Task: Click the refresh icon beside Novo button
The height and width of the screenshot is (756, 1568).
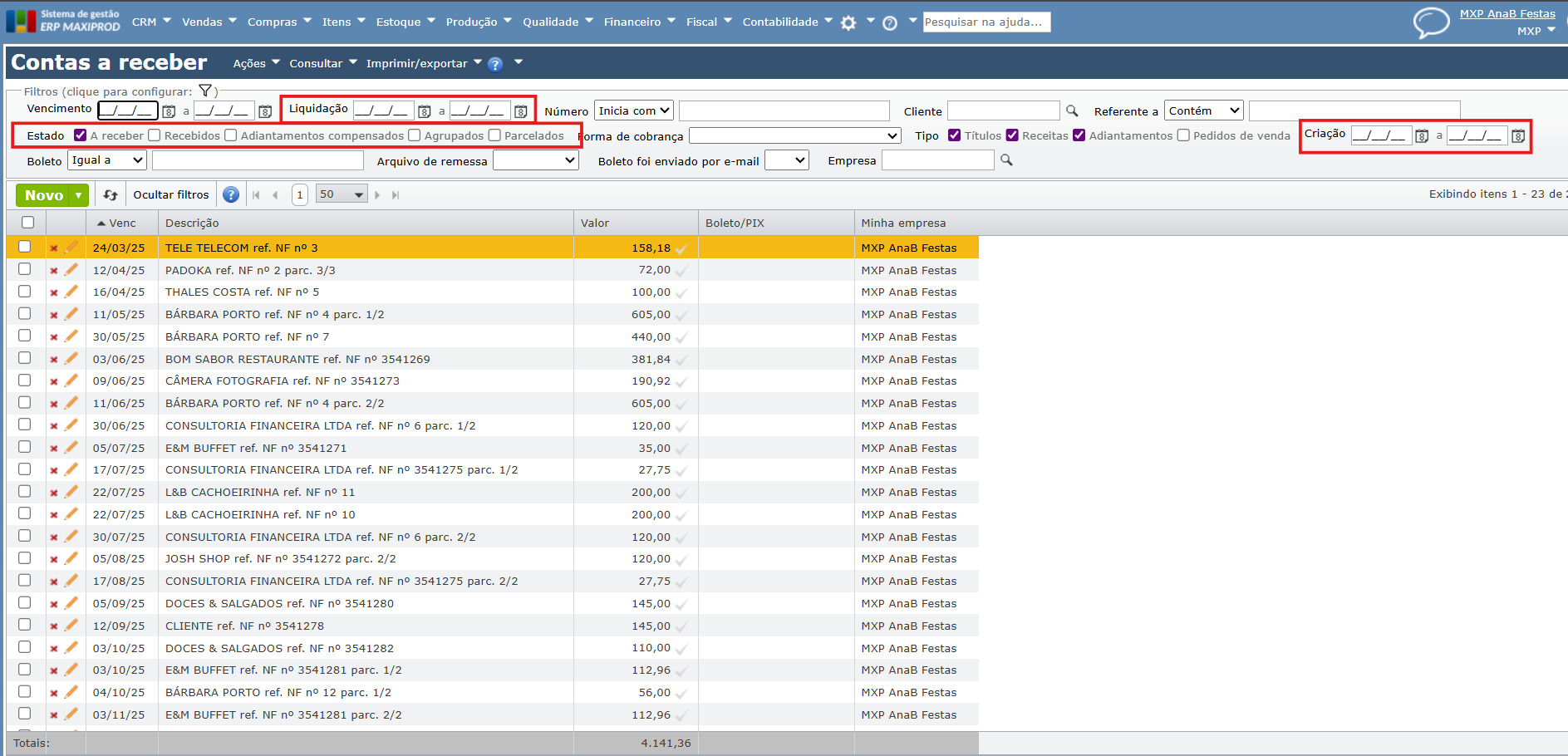Action: point(111,195)
